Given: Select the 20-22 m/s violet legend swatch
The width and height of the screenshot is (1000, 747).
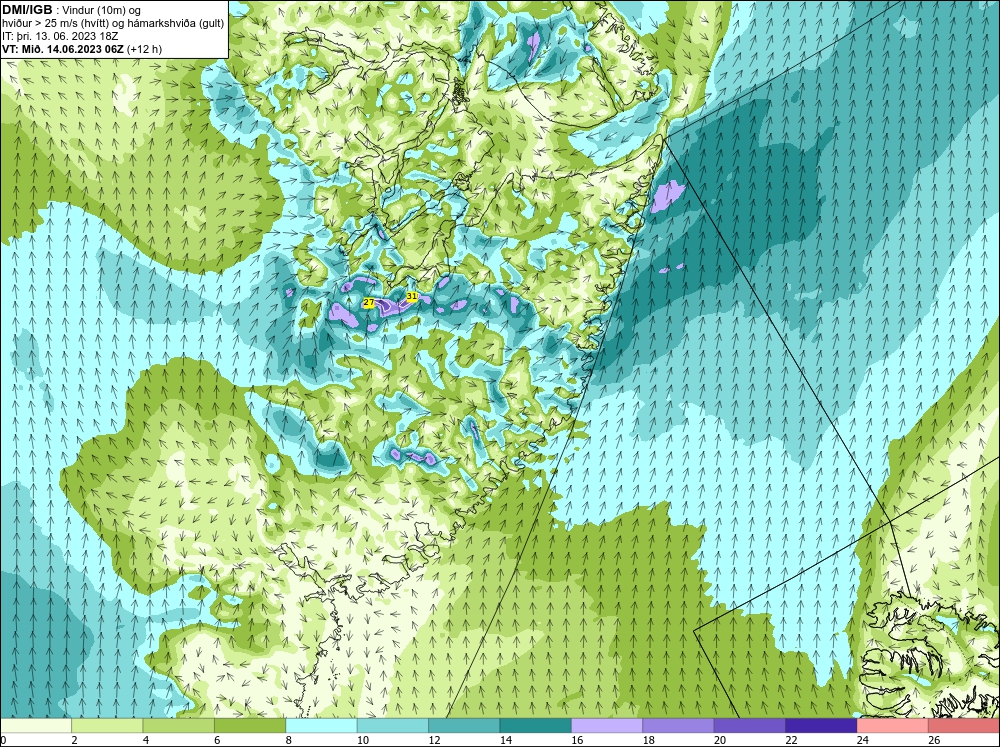Looking at the screenshot, I should [x=750, y=725].
